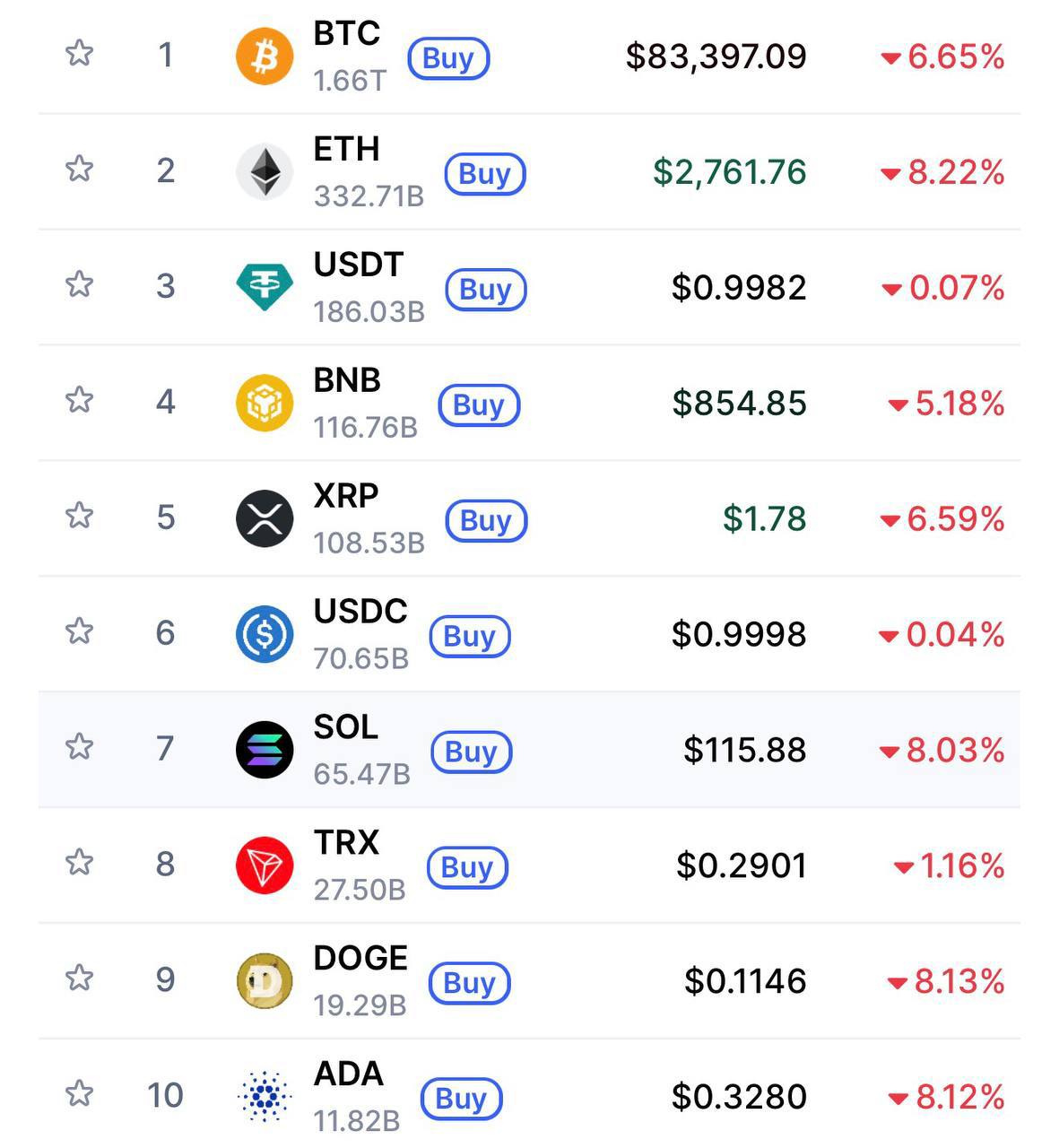The width and height of the screenshot is (1059, 1148).
Task: Click the BNB coin logo
Action: pos(265,403)
